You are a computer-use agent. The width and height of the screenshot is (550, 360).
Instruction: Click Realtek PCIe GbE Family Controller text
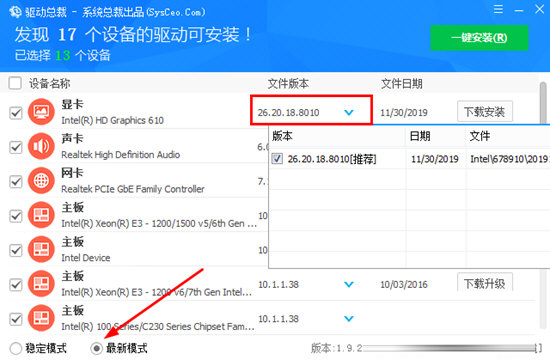(133, 189)
